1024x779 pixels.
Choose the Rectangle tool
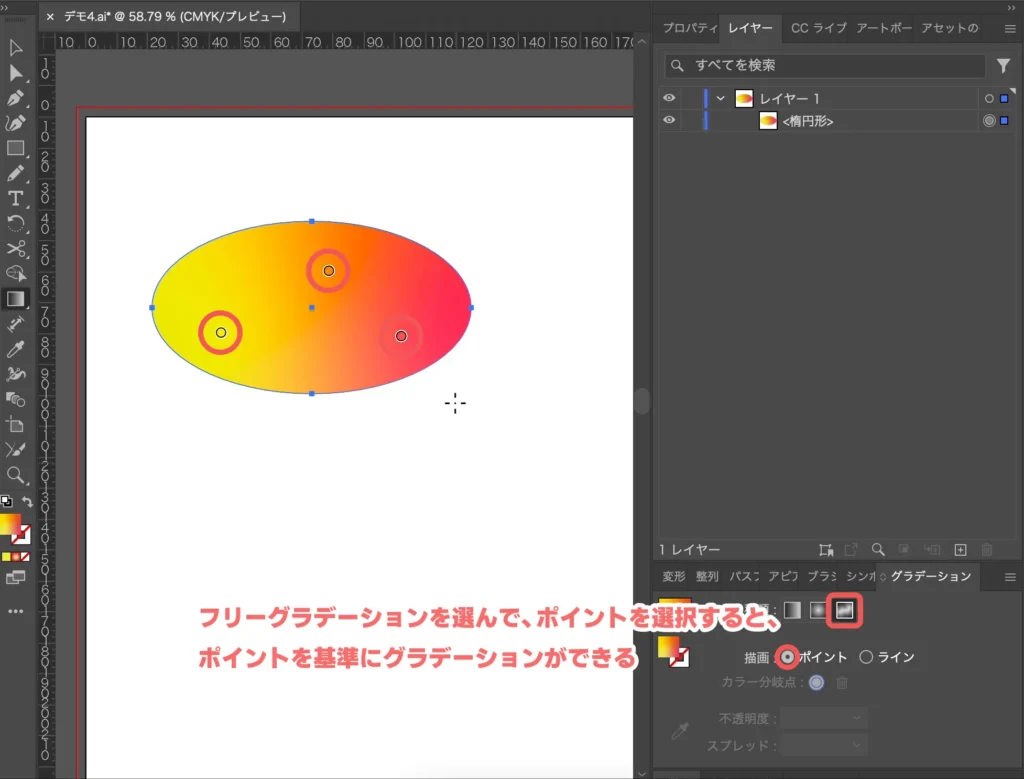pos(15,148)
